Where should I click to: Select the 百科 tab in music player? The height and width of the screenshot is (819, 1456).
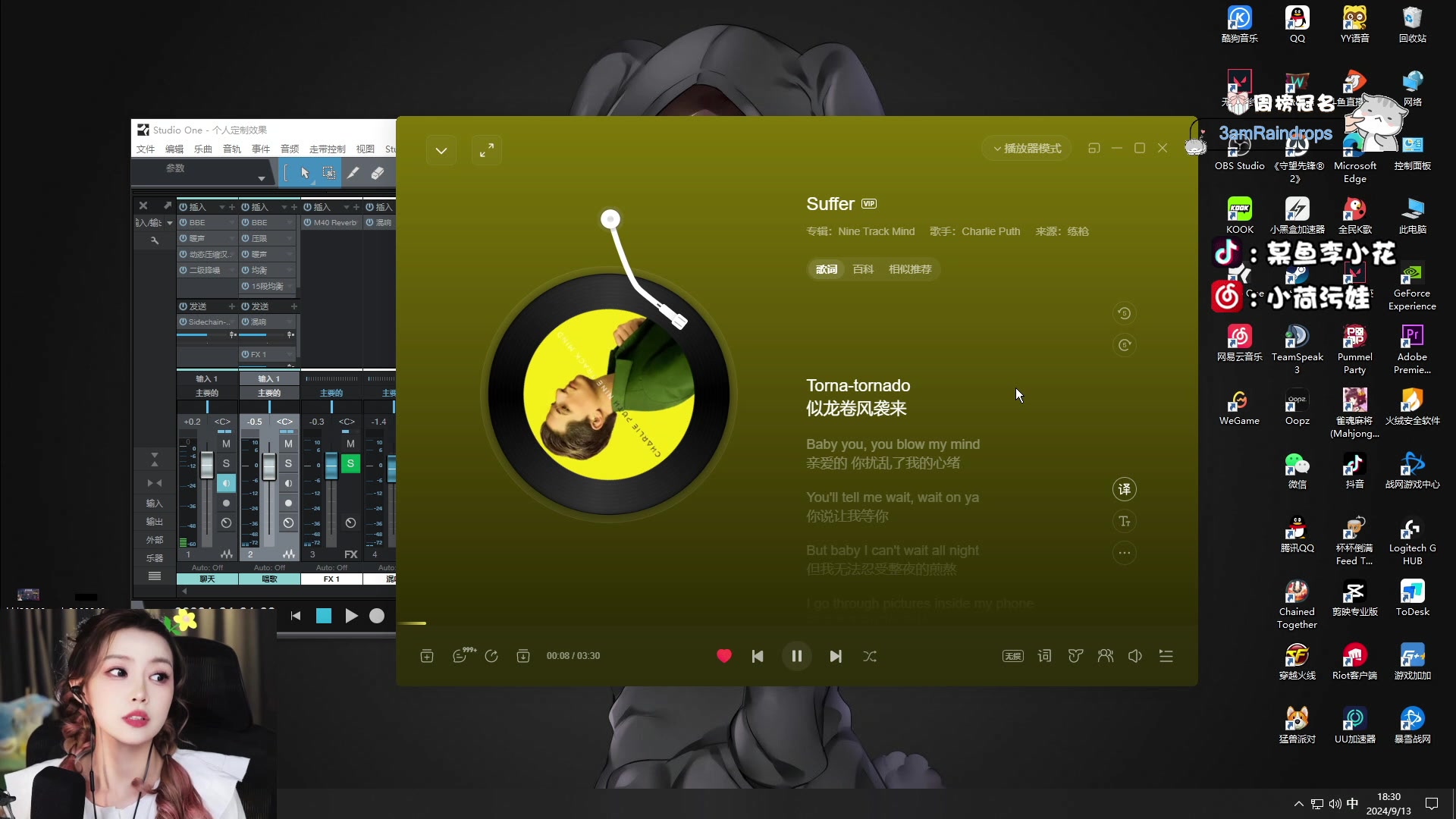click(x=863, y=269)
